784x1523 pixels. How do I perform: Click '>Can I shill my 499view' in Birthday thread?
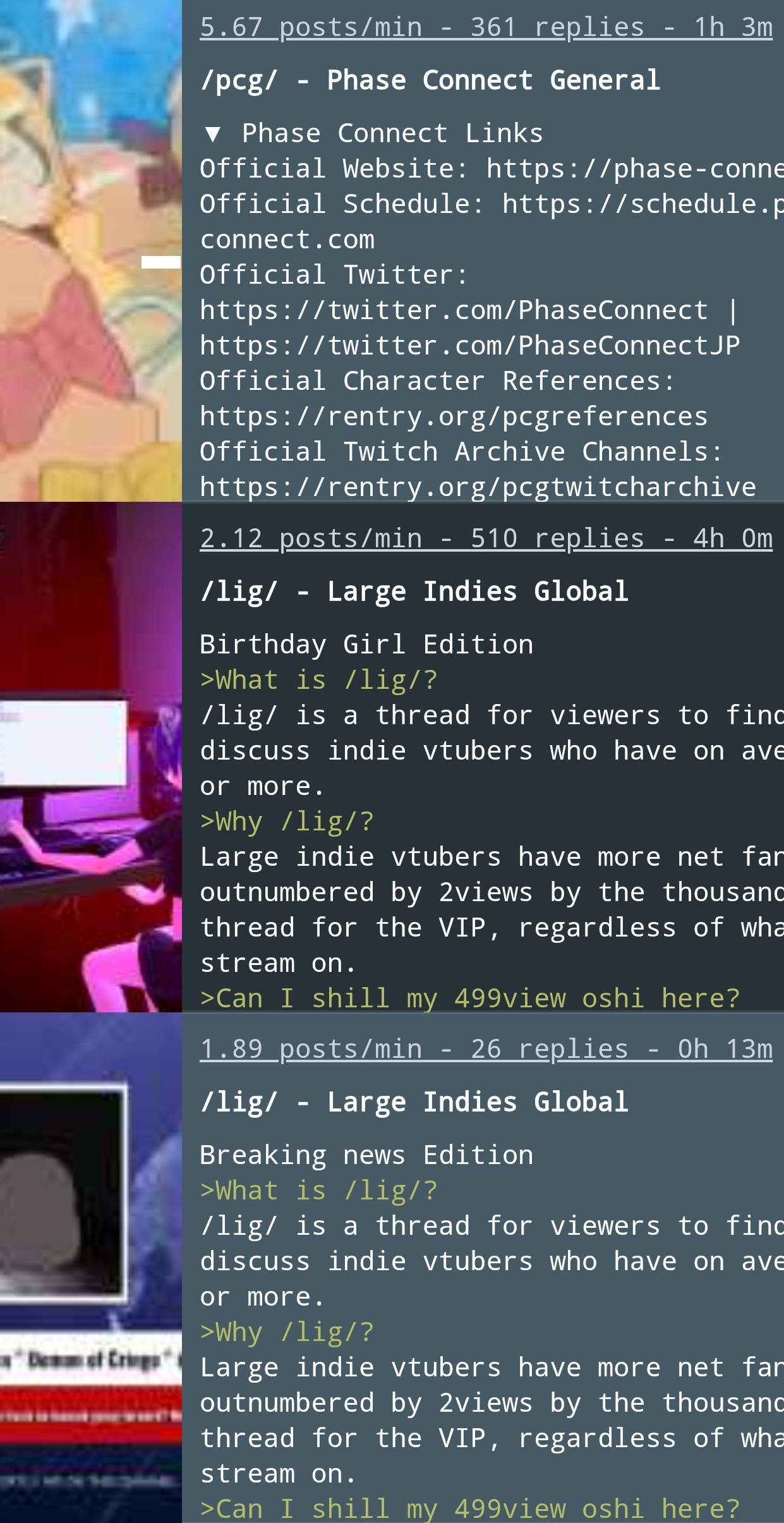(x=382, y=998)
